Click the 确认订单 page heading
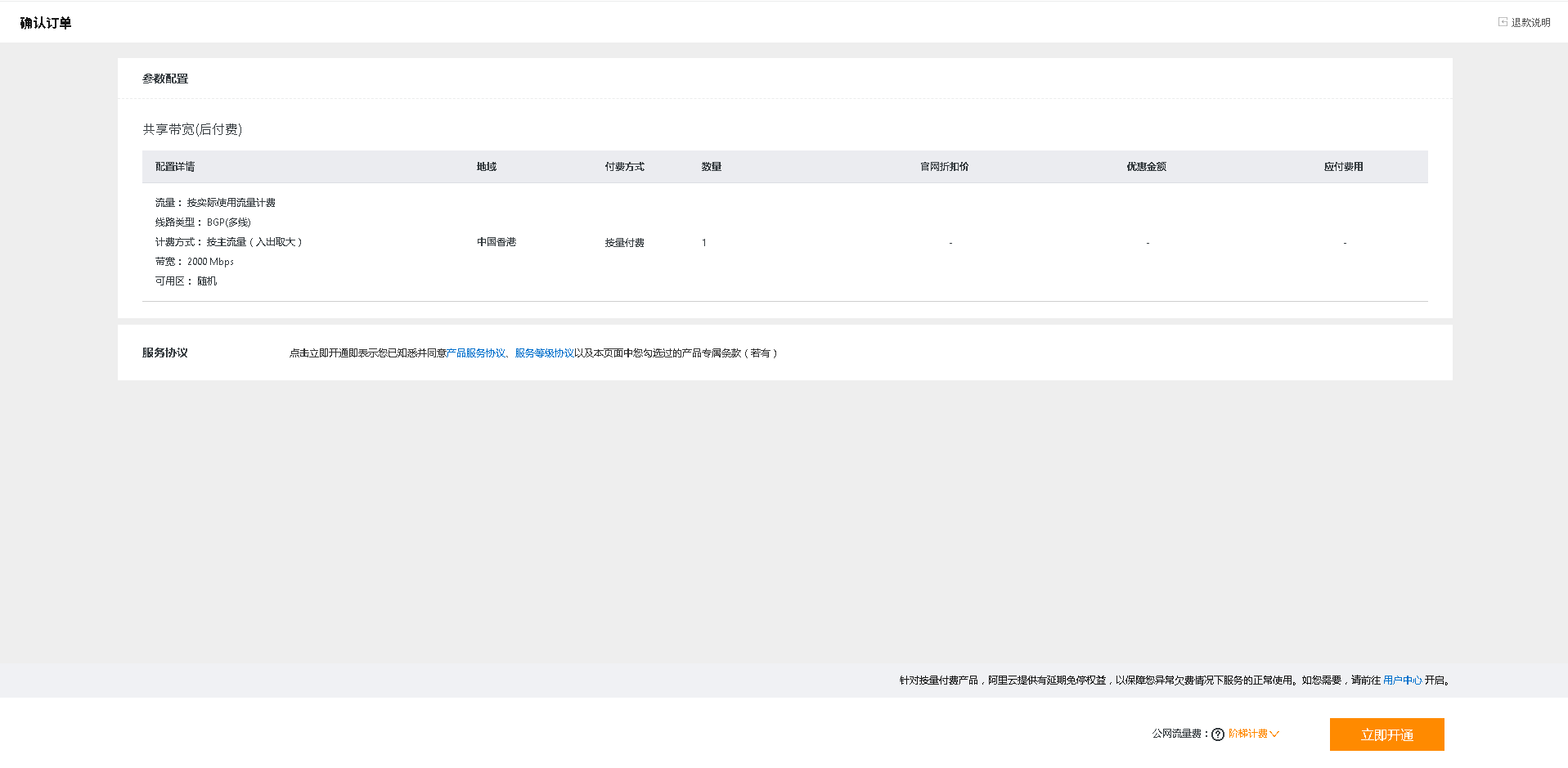The image size is (1568, 768). (46, 23)
